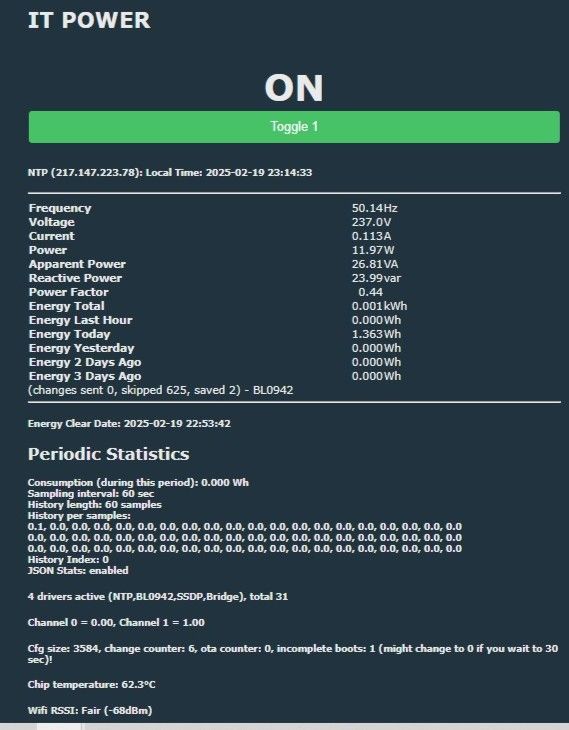
Task: Click the Current 0.113A value
Action: pos(371,236)
